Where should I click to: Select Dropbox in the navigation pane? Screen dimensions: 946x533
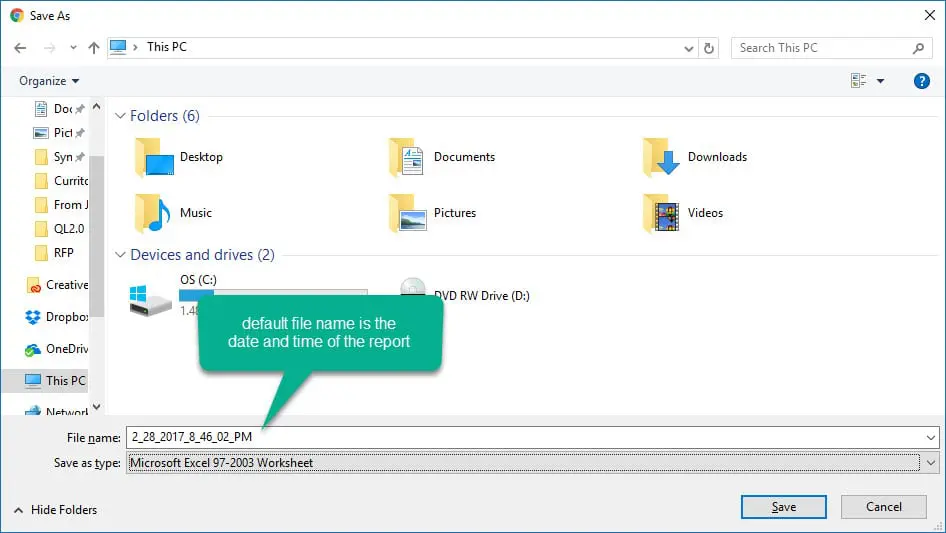tap(57, 317)
